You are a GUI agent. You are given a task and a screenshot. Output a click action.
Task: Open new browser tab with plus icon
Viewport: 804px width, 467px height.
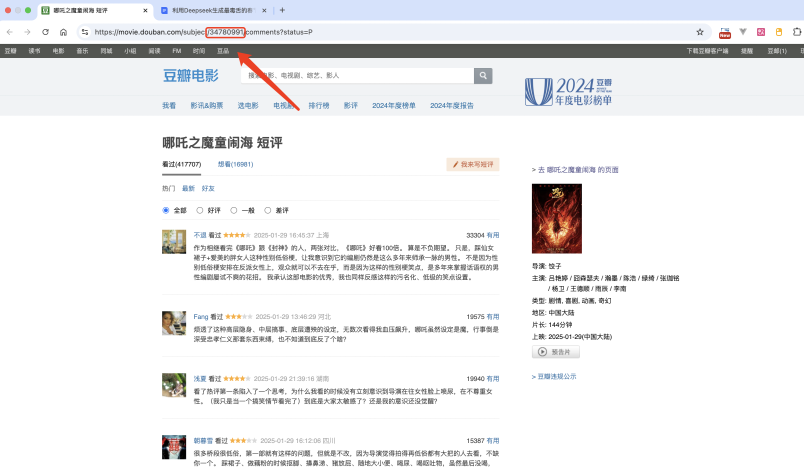[x=282, y=10]
